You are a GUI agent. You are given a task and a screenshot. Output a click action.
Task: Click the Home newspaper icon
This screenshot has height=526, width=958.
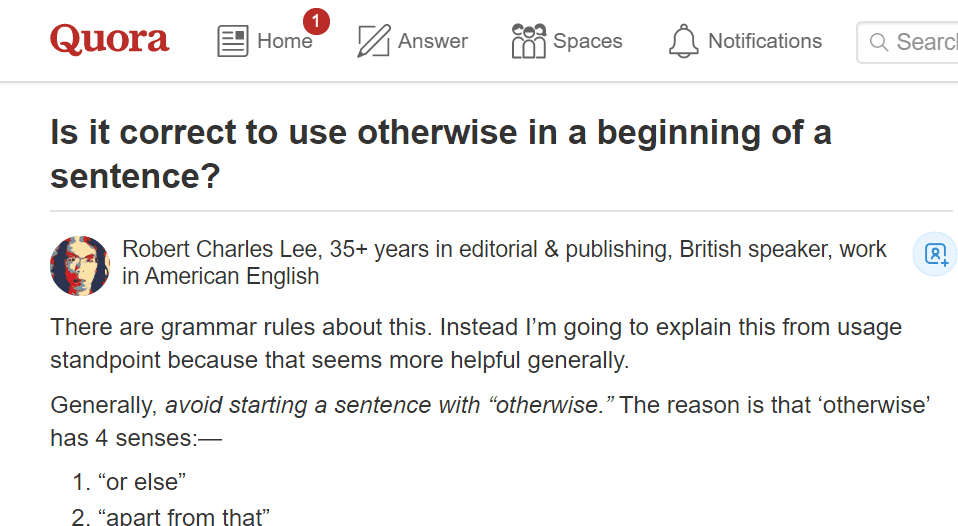pos(233,42)
